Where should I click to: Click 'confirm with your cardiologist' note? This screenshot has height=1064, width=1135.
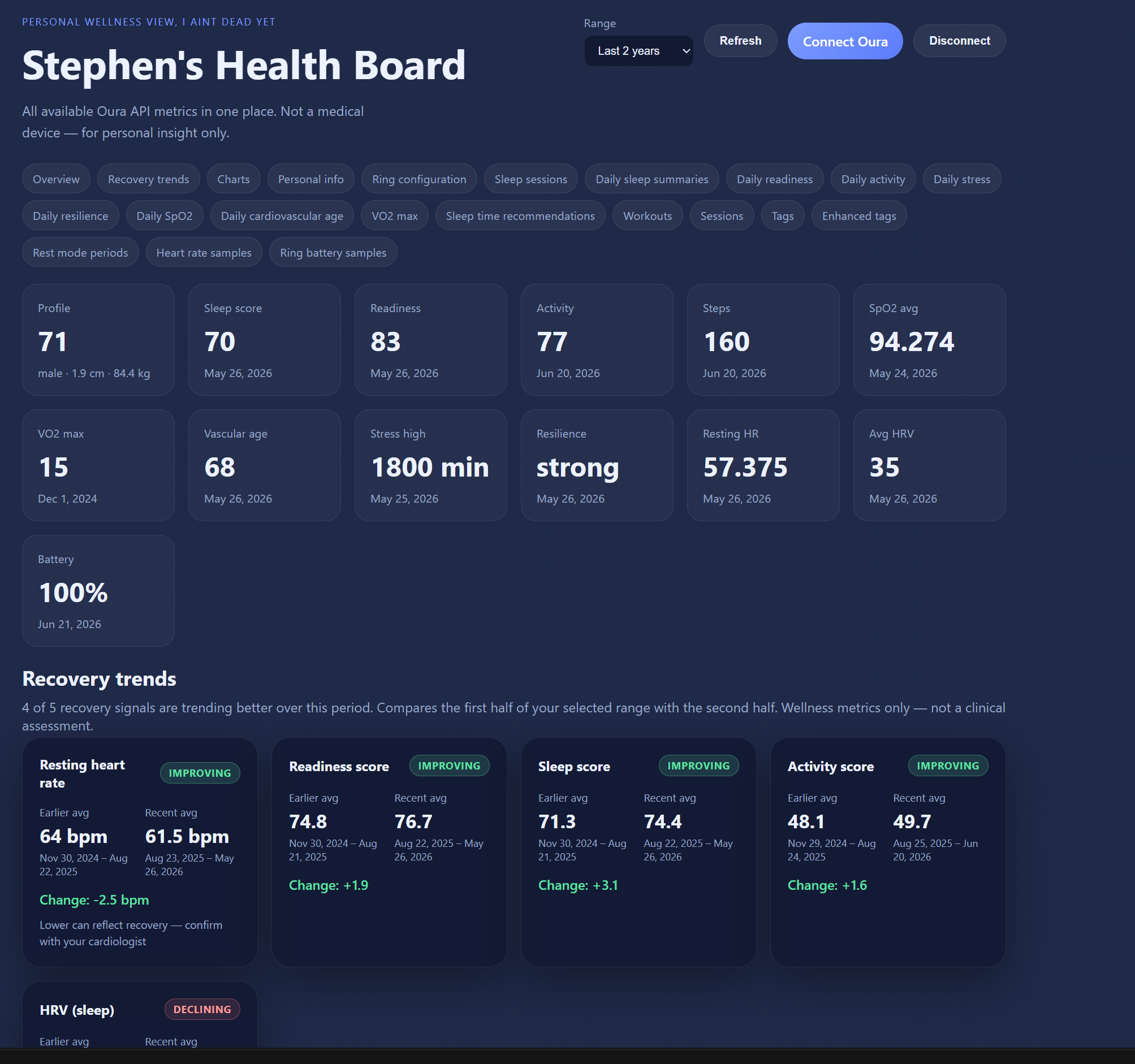131,933
